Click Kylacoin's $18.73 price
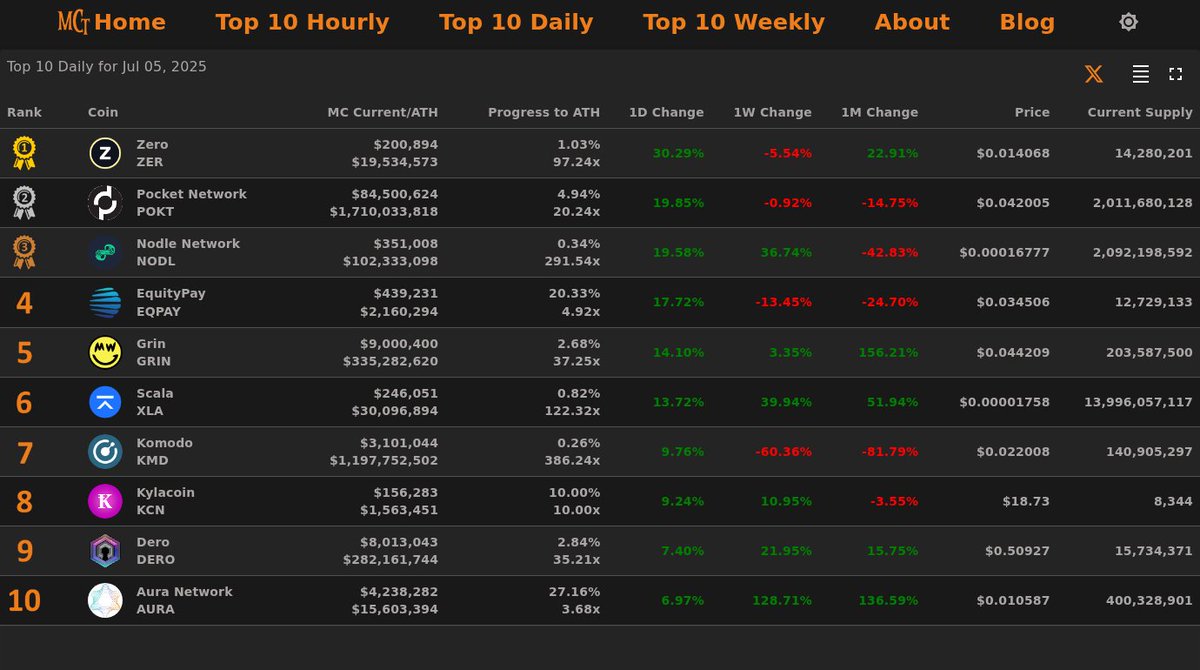This screenshot has height=670, width=1200. pyautogui.click(x=1026, y=501)
